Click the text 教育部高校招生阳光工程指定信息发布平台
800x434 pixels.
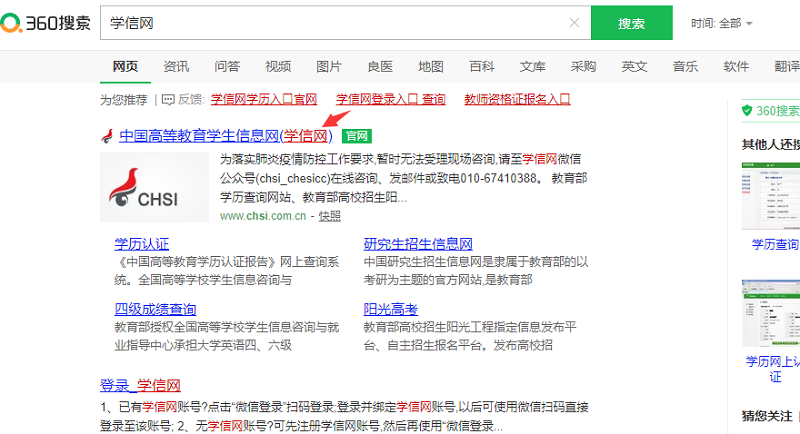[x=469, y=337]
